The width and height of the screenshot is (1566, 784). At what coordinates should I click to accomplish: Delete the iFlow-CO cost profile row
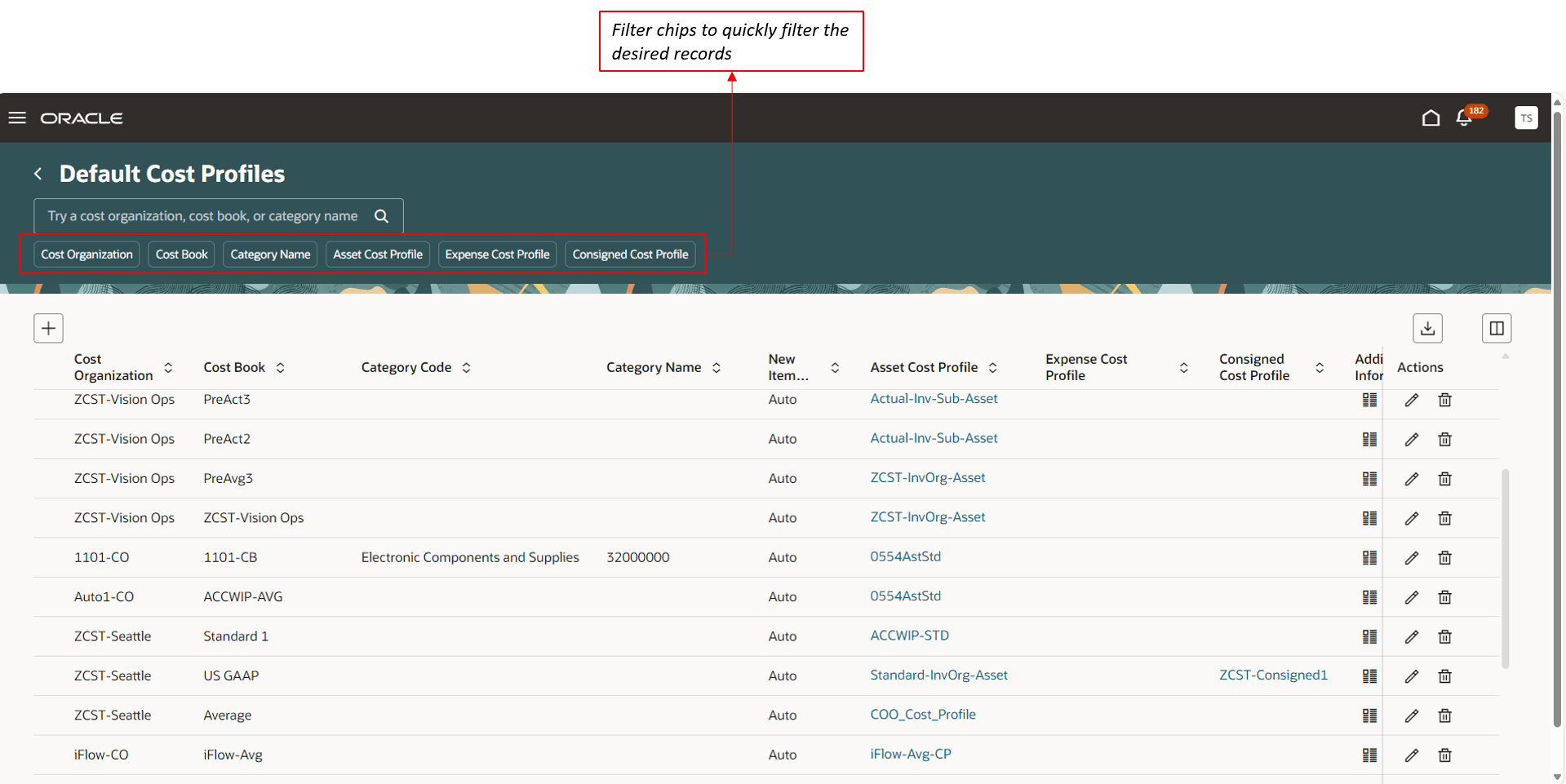click(1444, 755)
